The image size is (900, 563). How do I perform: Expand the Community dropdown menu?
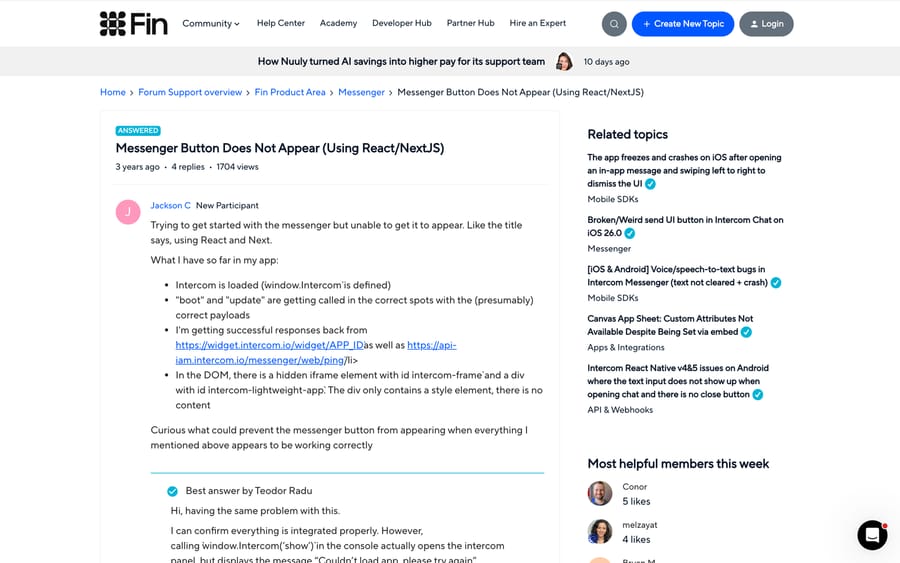pyautogui.click(x=211, y=24)
